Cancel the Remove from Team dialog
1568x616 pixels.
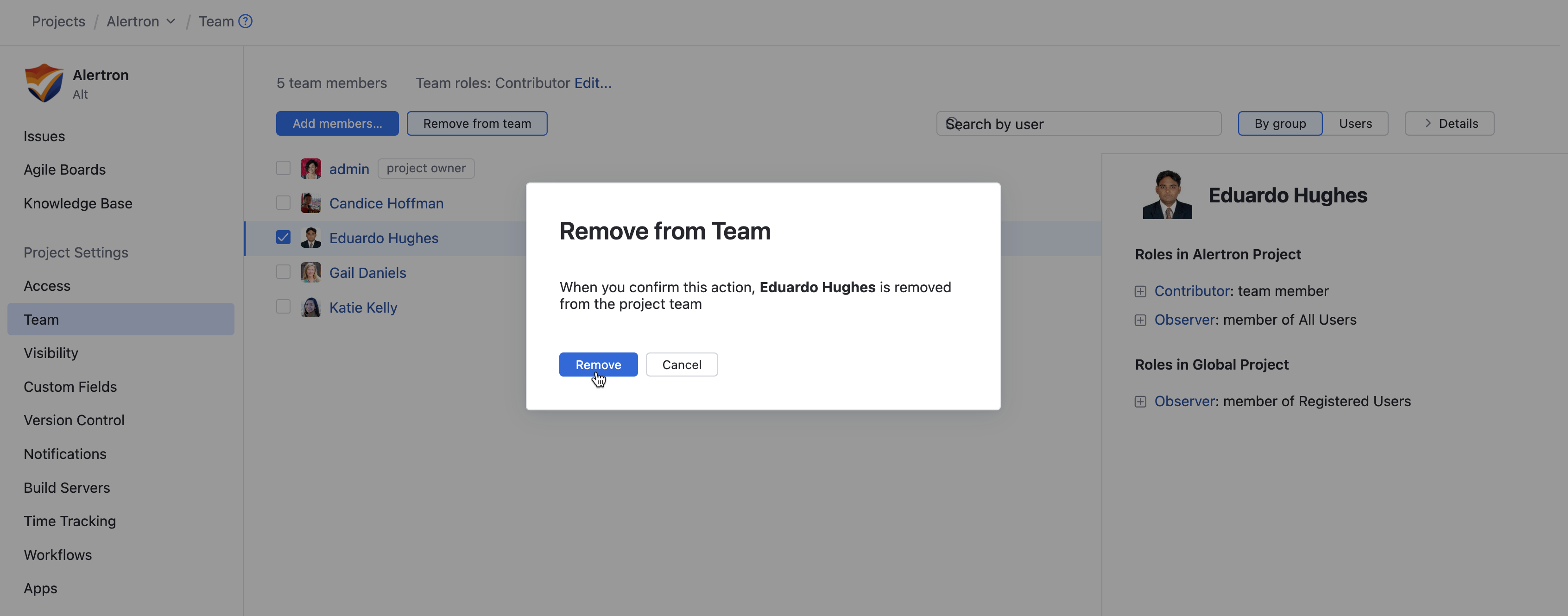pos(681,365)
